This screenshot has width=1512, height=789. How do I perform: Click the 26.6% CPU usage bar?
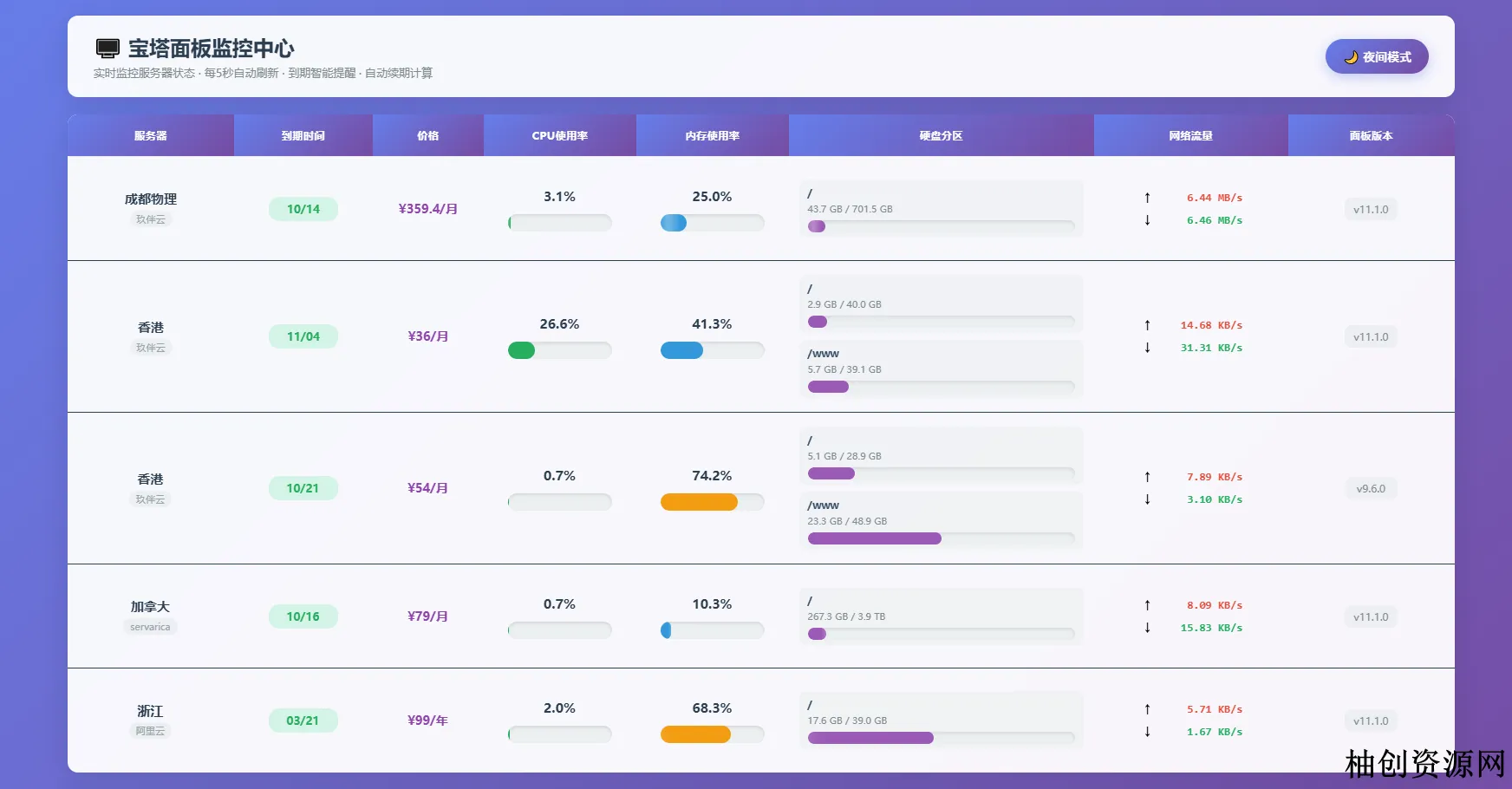(x=559, y=350)
